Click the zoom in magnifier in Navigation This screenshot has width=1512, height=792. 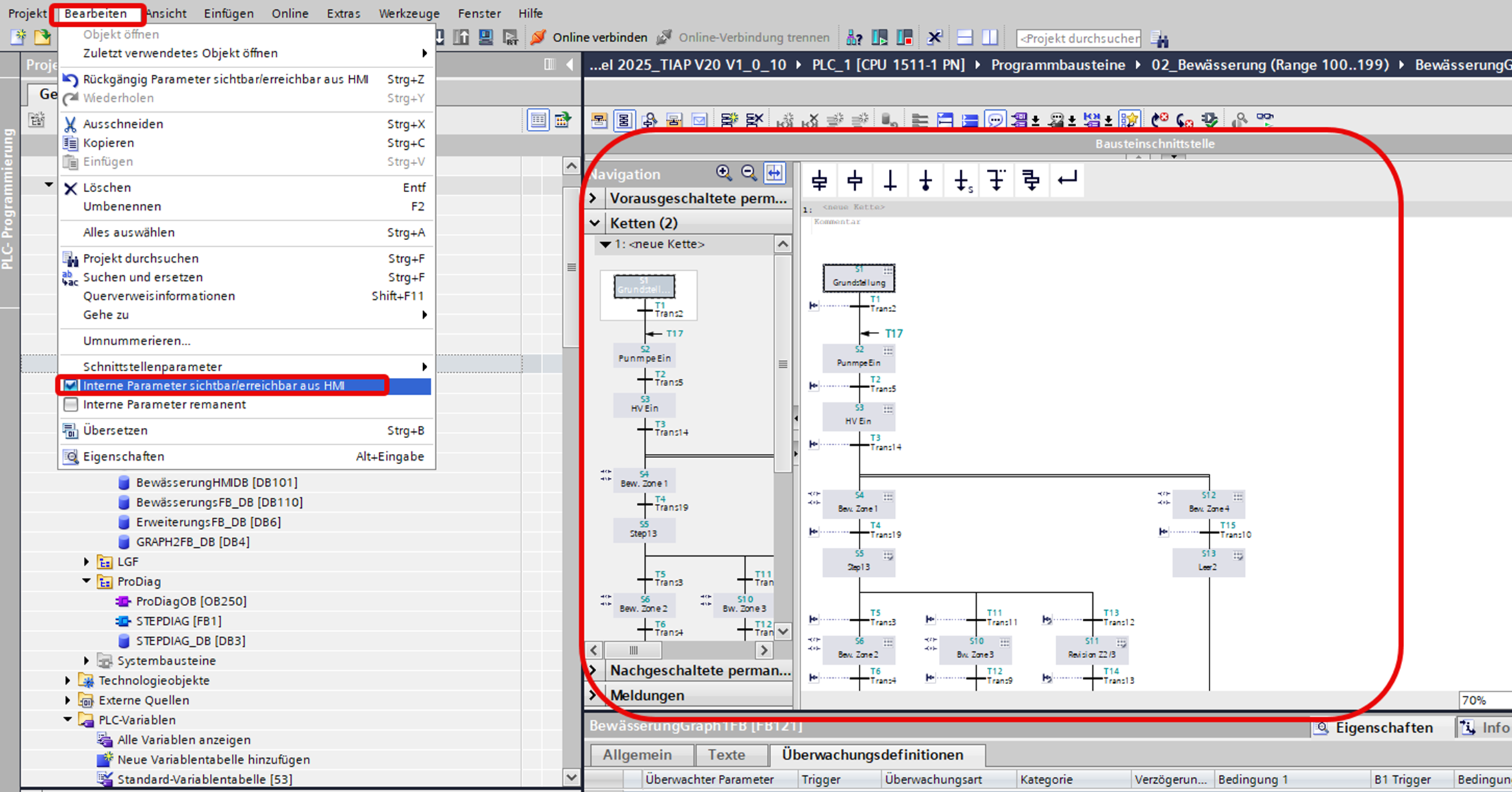click(x=724, y=173)
